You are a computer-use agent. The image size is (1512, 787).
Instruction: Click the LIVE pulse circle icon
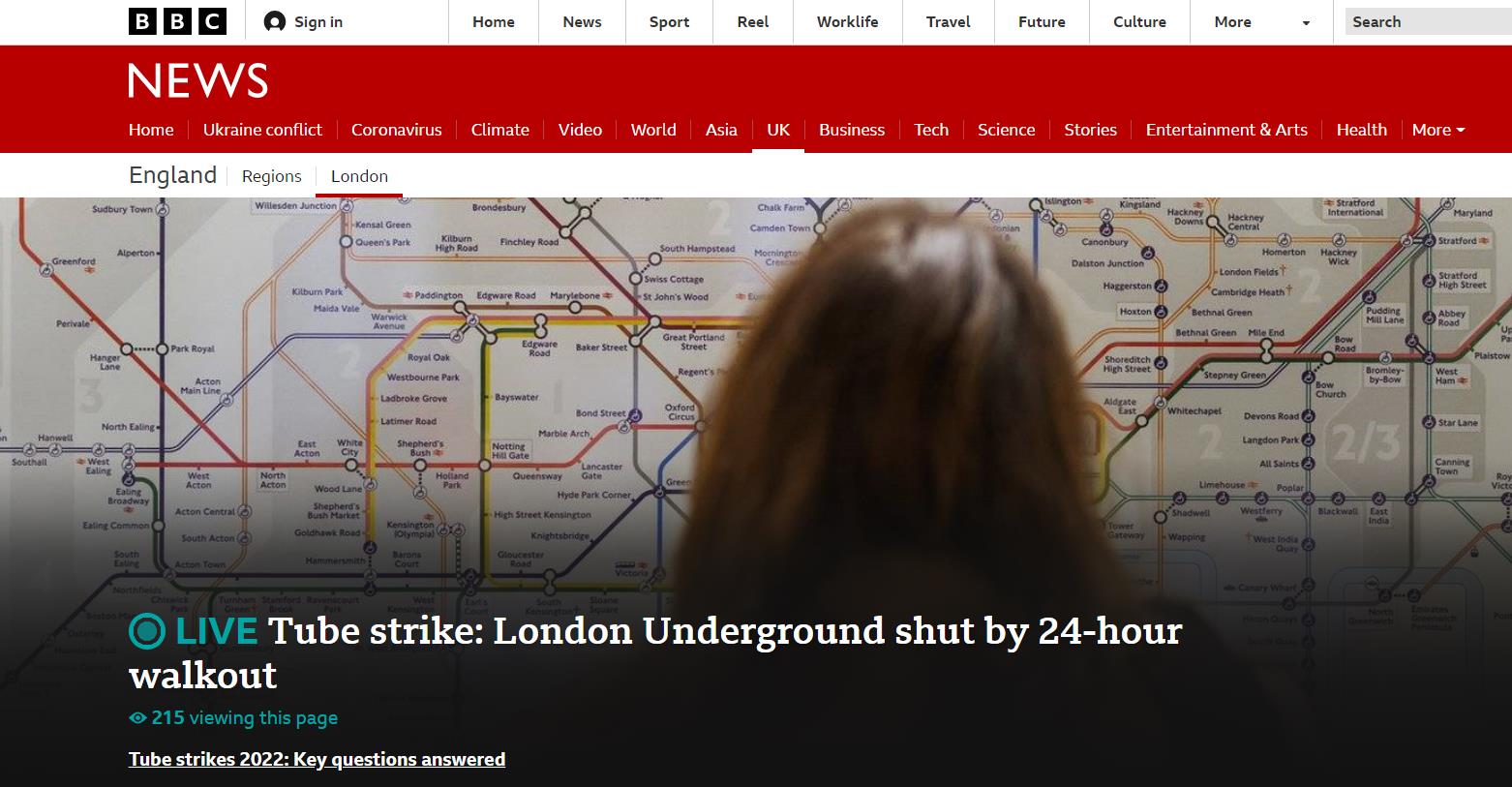click(x=147, y=631)
